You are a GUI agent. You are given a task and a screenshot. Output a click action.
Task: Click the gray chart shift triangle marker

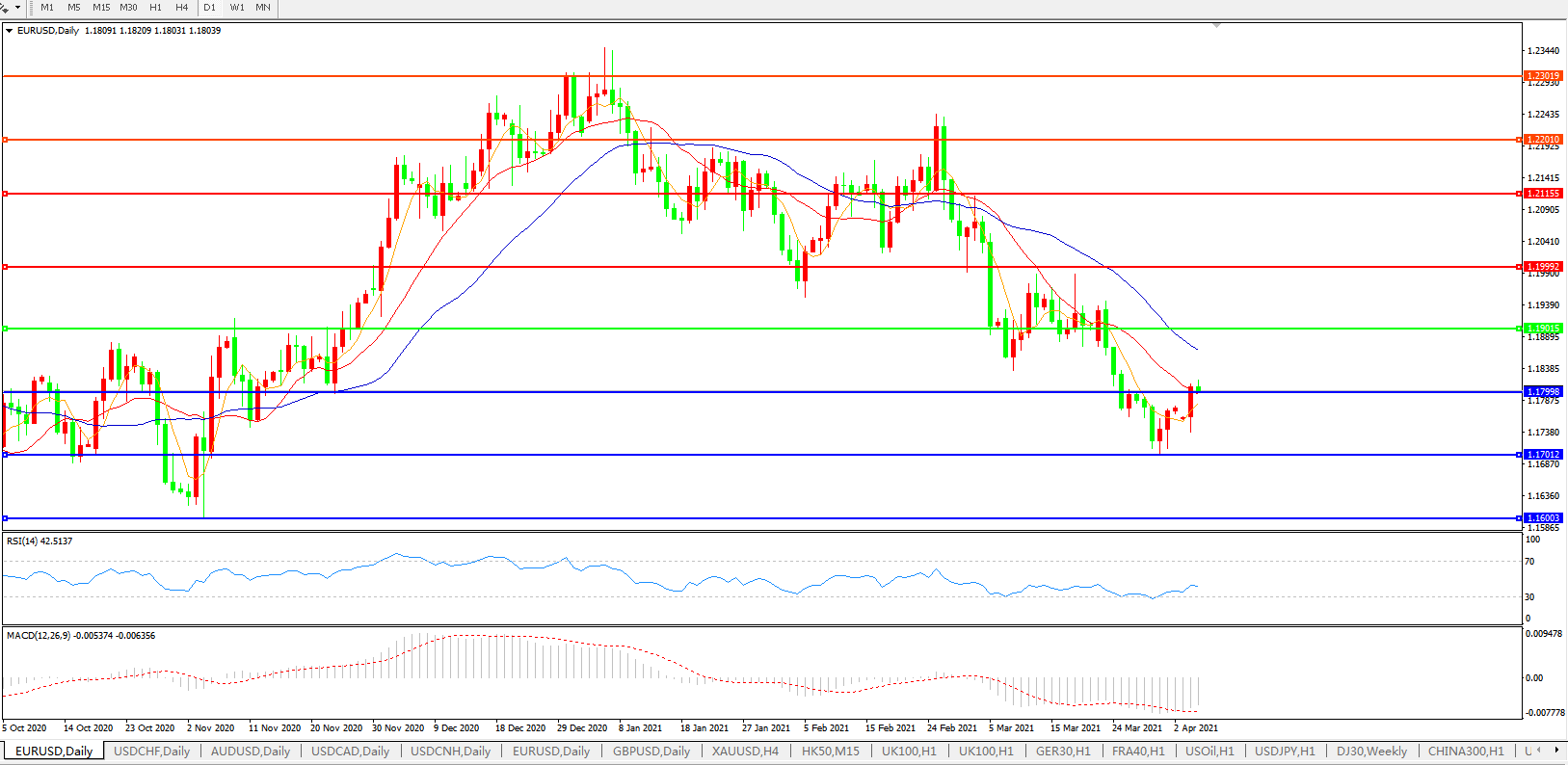[x=1216, y=25]
